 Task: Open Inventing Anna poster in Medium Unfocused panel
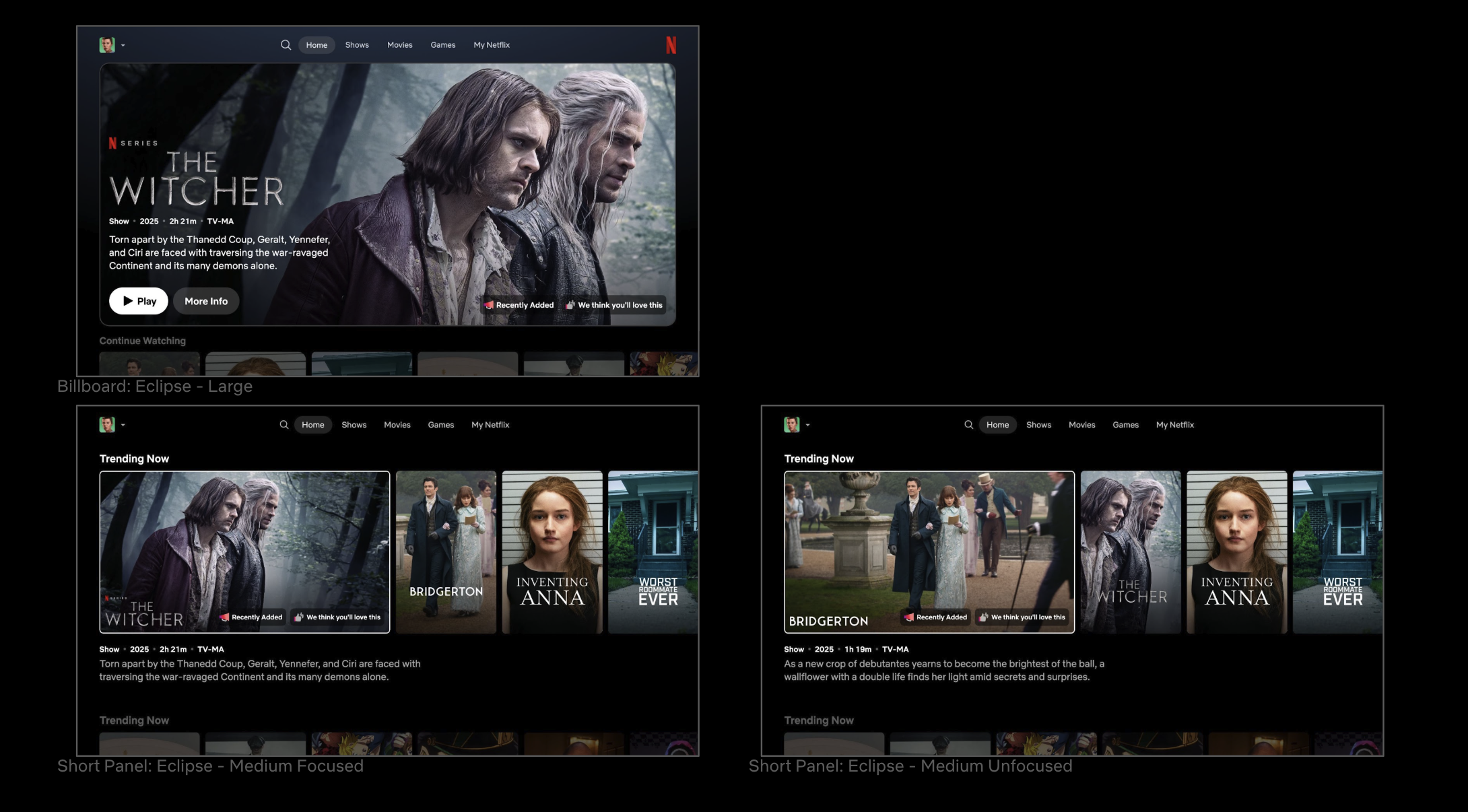1237,552
